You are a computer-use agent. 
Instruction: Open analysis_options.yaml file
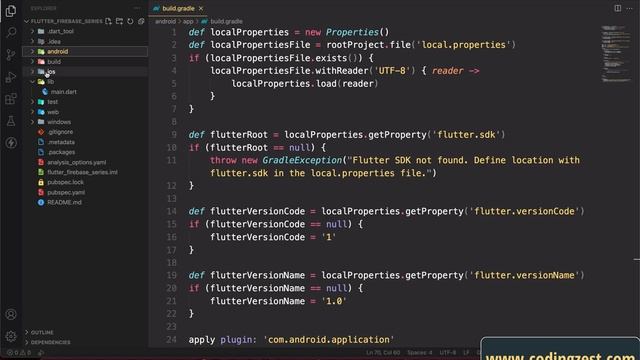pyautogui.click(x=76, y=162)
